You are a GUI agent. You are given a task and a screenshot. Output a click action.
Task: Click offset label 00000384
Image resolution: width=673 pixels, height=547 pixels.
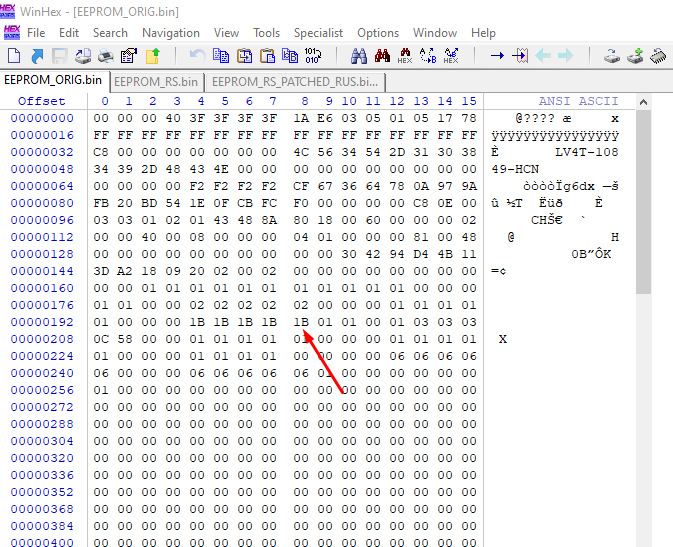[x=42, y=526]
